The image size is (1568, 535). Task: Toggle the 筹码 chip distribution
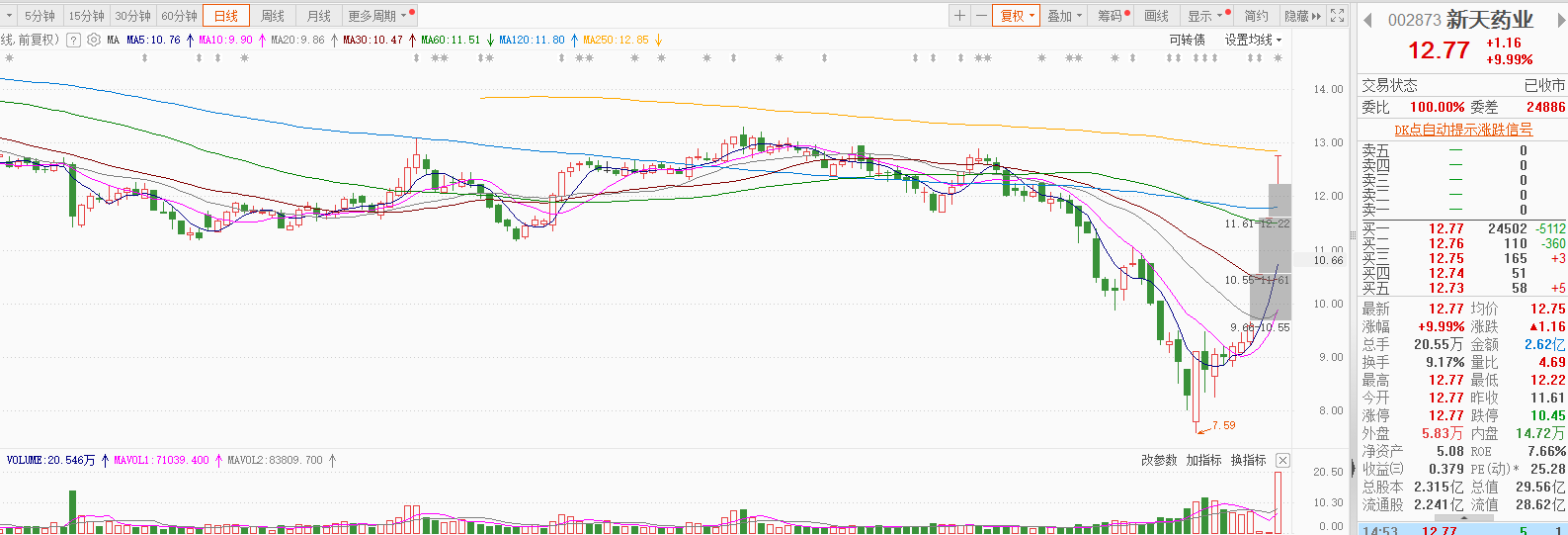pos(1113,16)
